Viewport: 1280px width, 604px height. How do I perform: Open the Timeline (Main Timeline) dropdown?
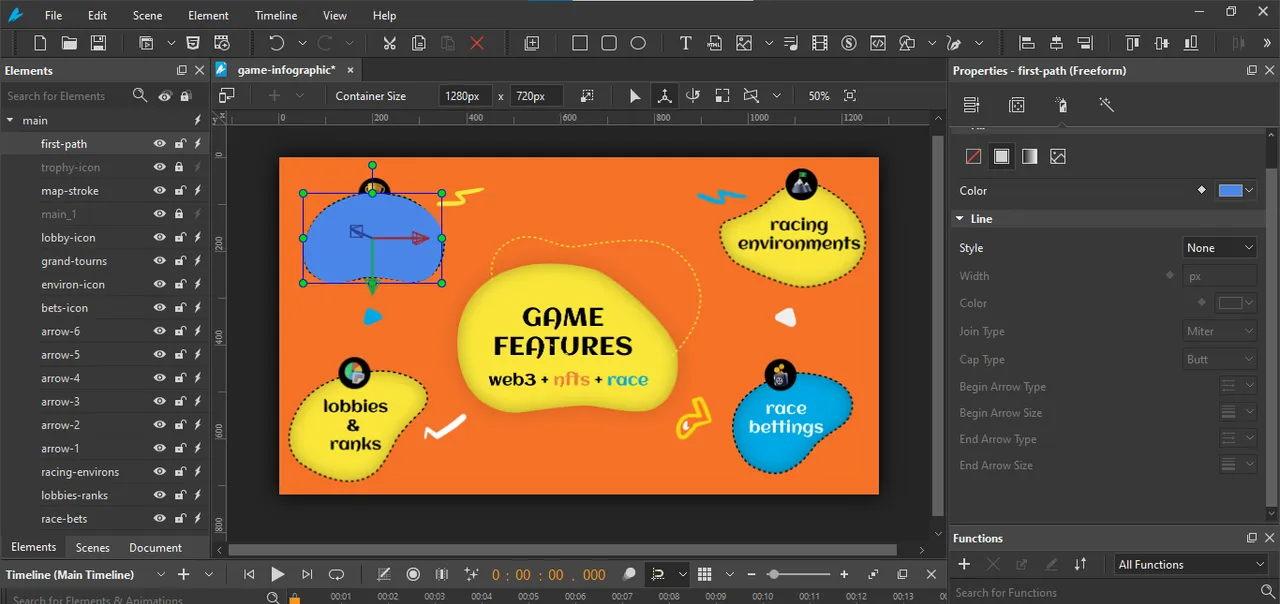coord(161,574)
